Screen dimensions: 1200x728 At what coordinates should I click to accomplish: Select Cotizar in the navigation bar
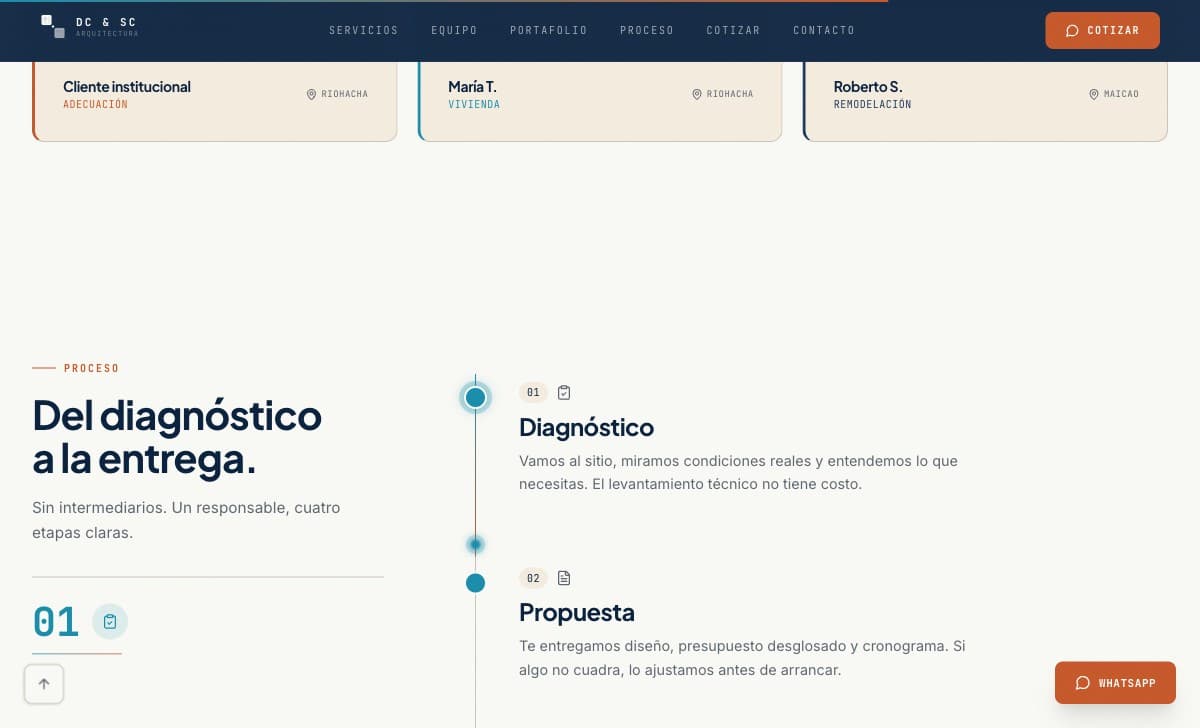(x=733, y=30)
